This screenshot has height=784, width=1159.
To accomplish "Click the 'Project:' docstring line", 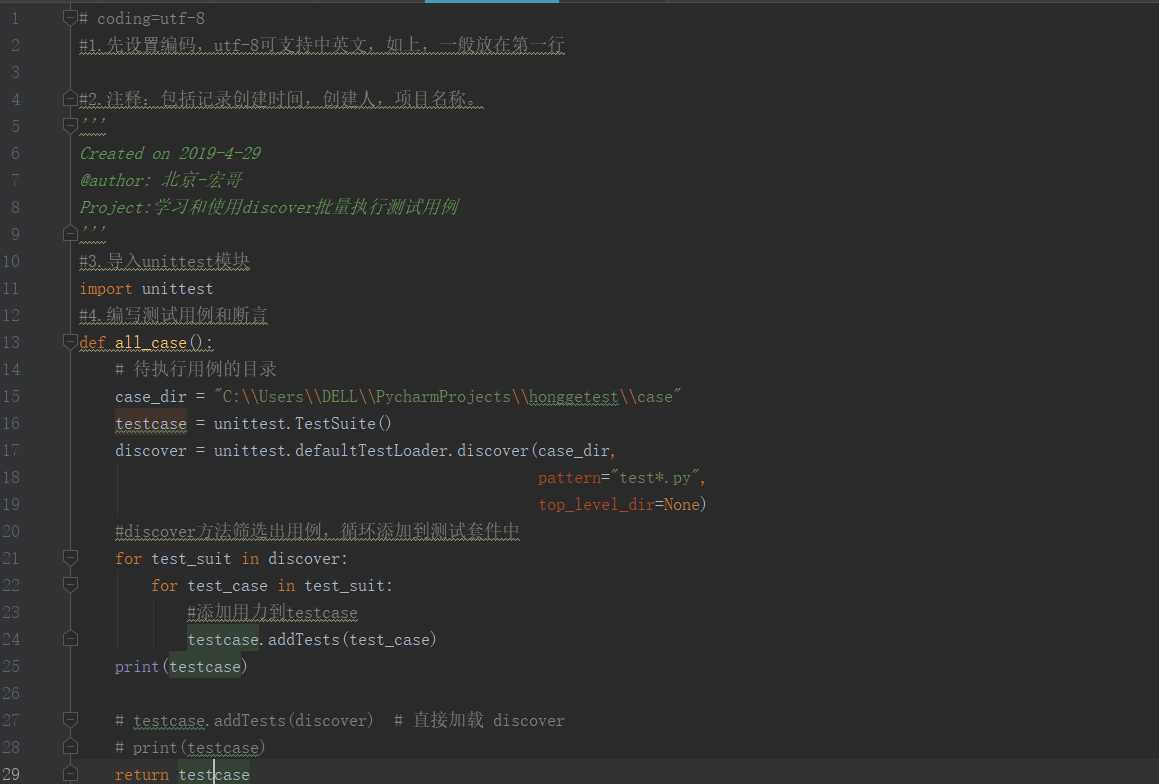I will 269,207.
